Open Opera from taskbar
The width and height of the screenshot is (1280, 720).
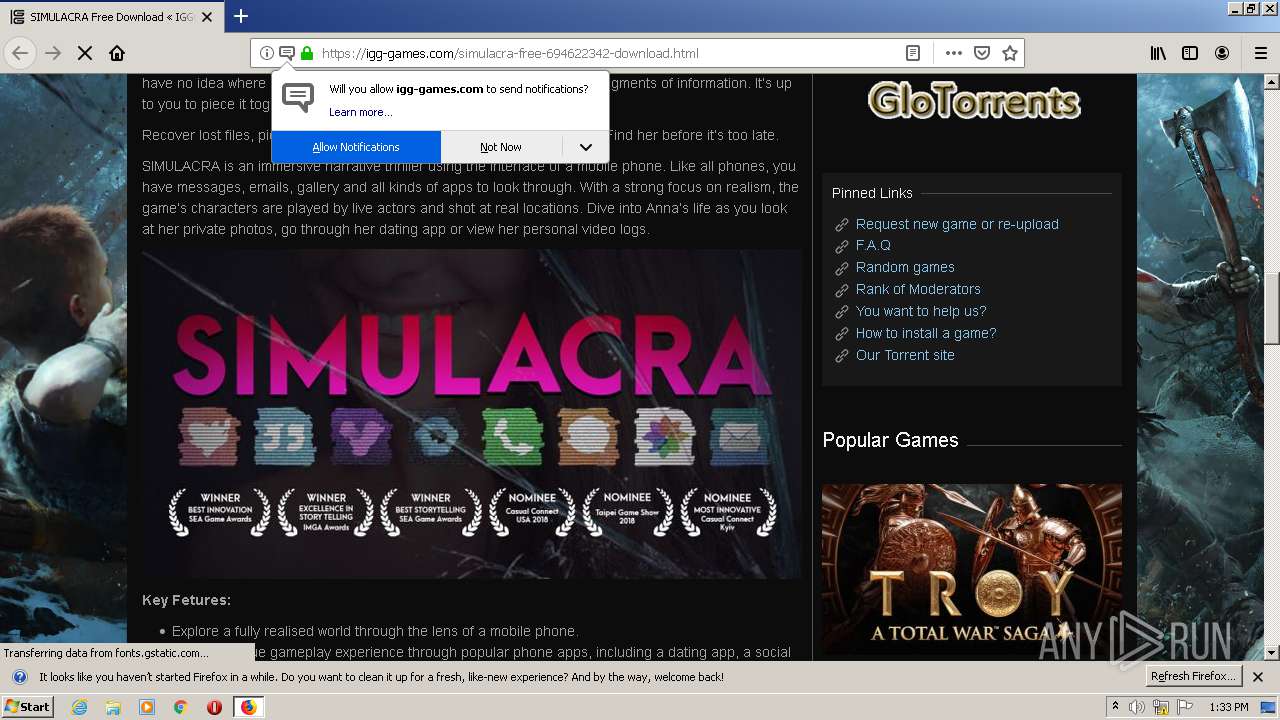pyautogui.click(x=214, y=707)
